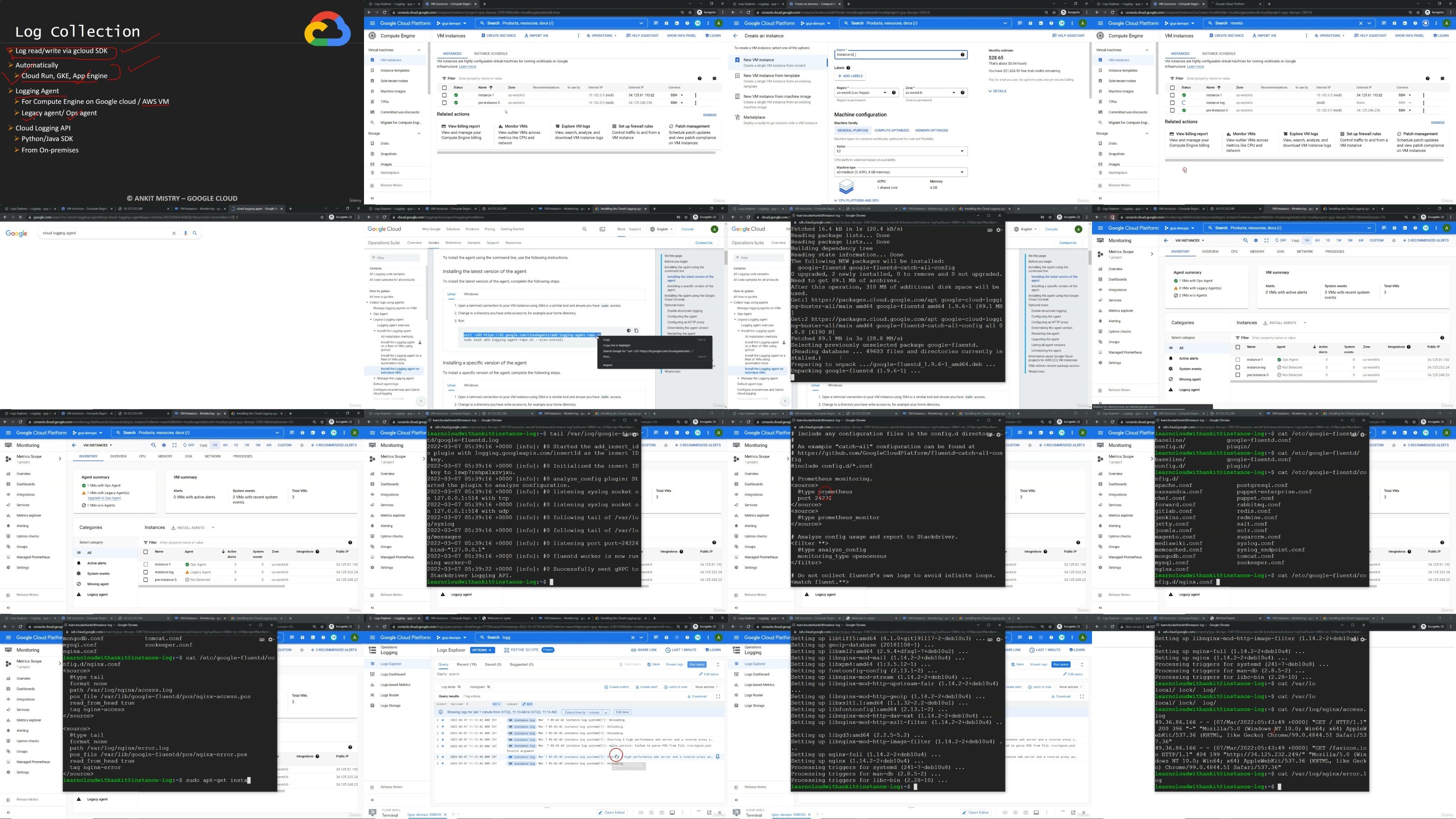Open the Series E2 dropdown
This screenshot has height=819, width=1456.
pyautogui.click(x=900, y=151)
